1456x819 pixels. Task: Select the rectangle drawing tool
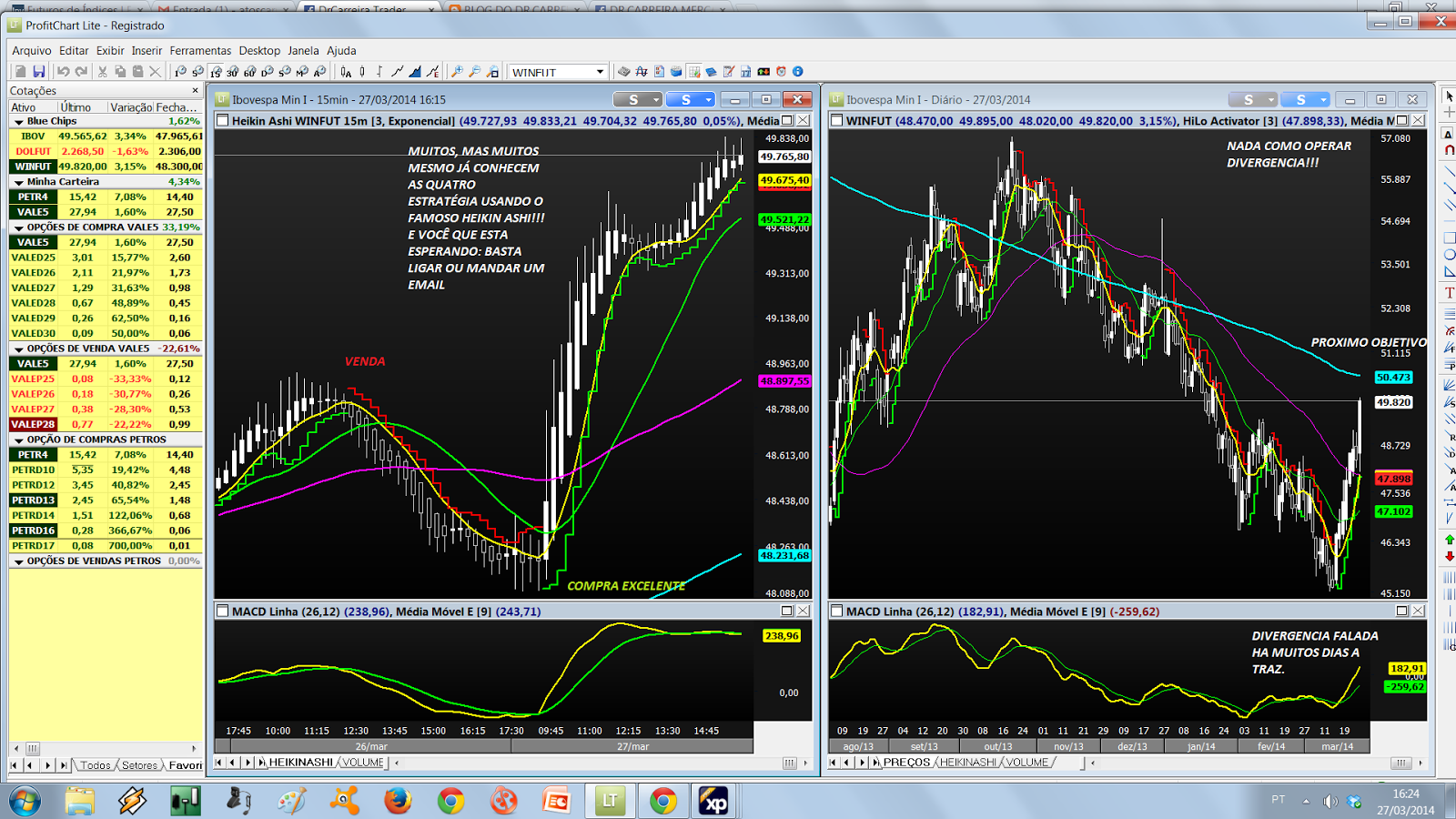[1449, 238]
